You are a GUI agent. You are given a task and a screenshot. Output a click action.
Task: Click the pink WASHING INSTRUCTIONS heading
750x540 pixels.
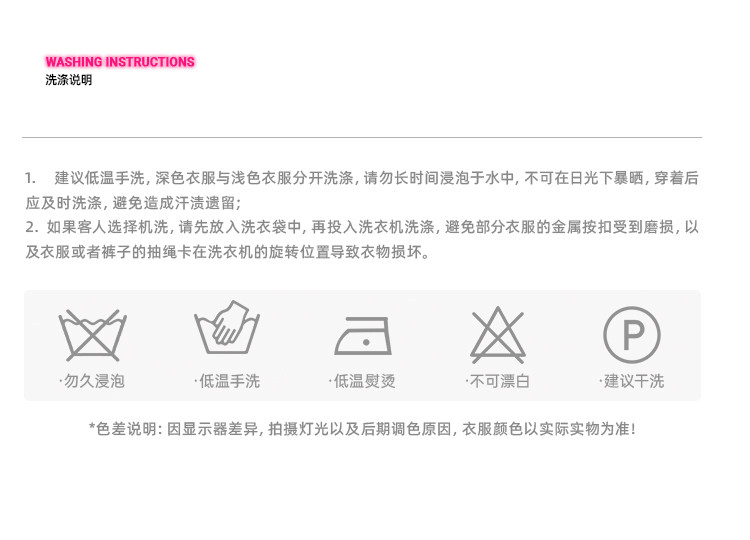(120, 62)
